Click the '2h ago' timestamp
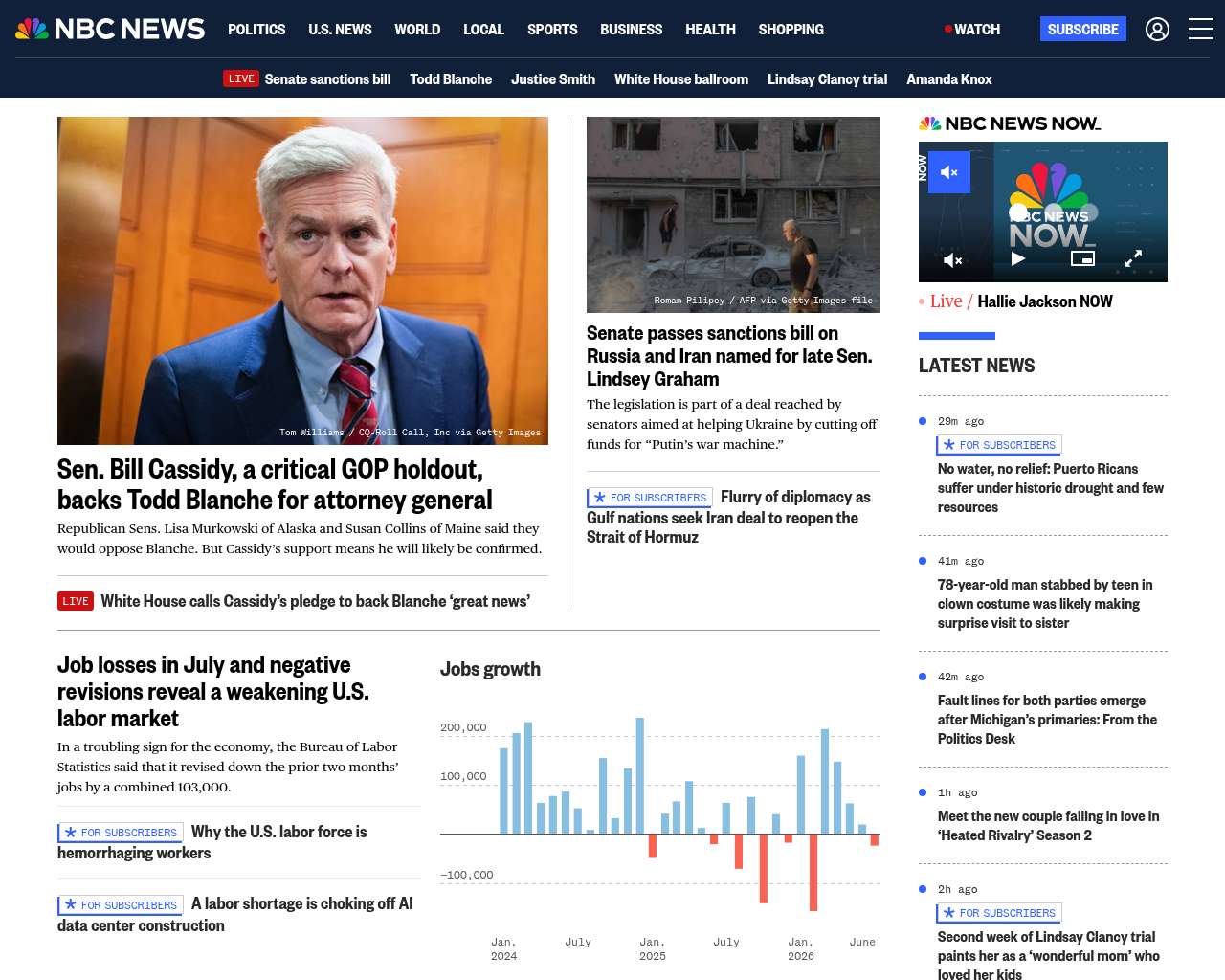Screen dimensions: 1225x980 click(958, 889)
